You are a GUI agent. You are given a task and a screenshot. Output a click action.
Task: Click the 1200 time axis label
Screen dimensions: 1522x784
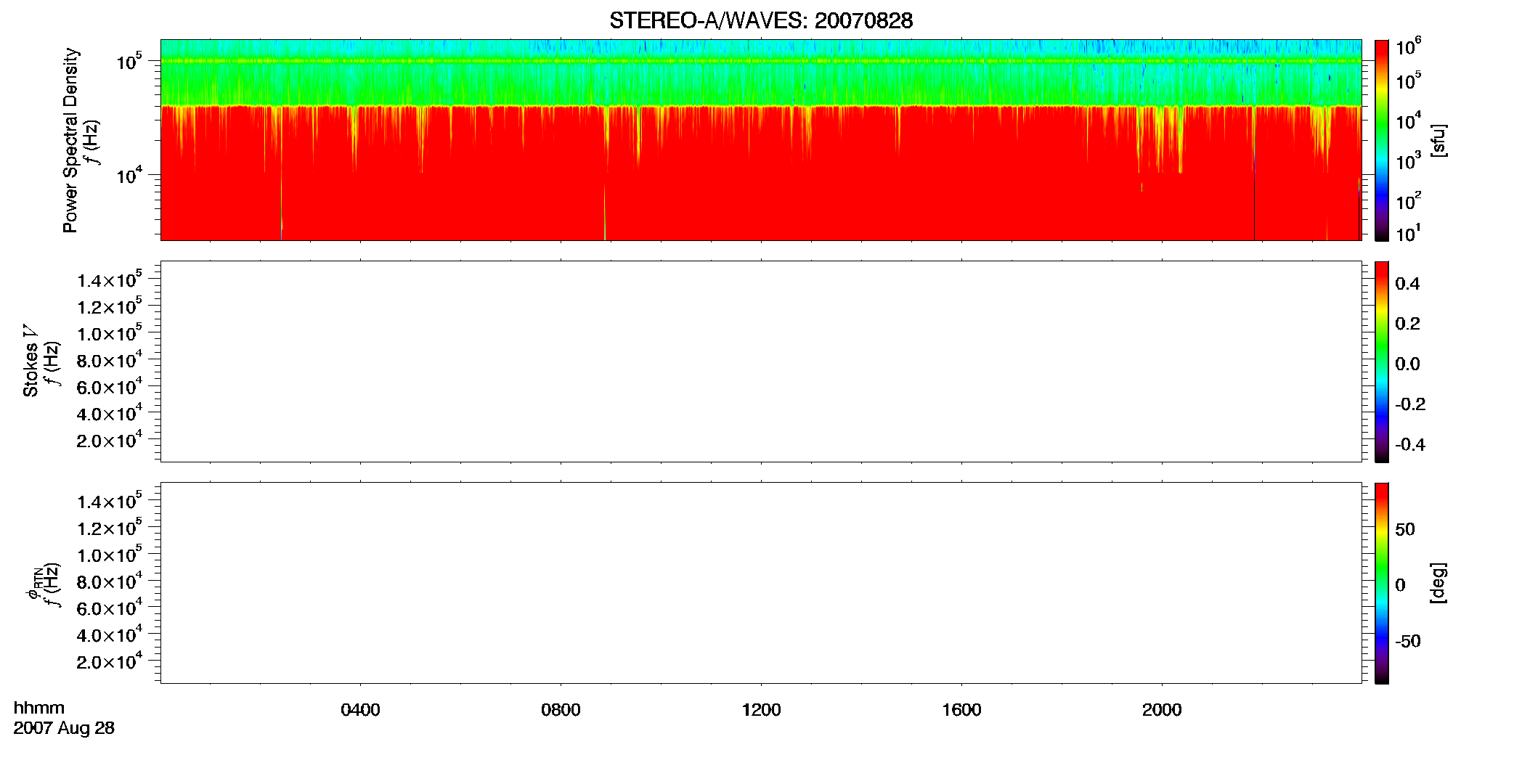click(761, 710)
